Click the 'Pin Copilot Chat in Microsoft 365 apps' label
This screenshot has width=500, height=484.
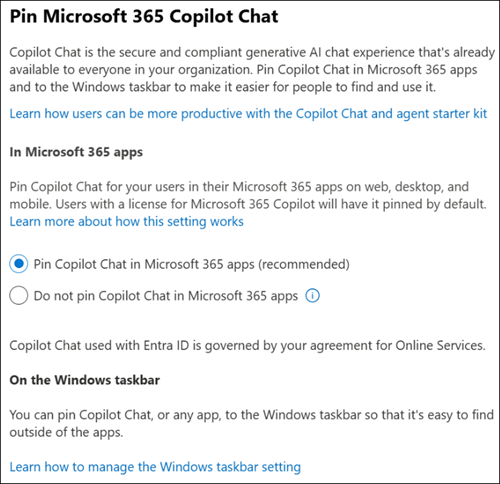click(144, 264)
